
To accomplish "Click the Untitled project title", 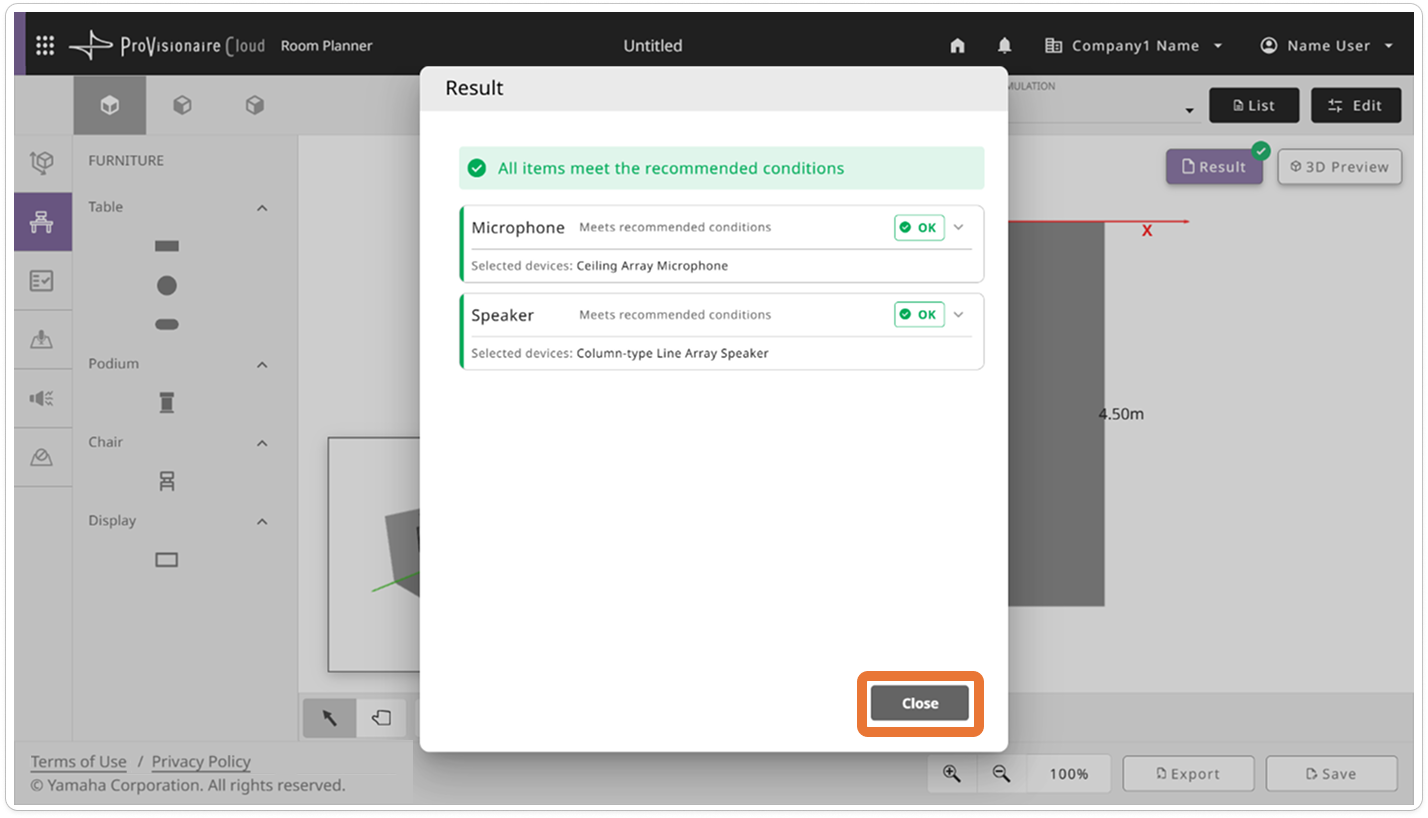I will (x=653, y=46).
